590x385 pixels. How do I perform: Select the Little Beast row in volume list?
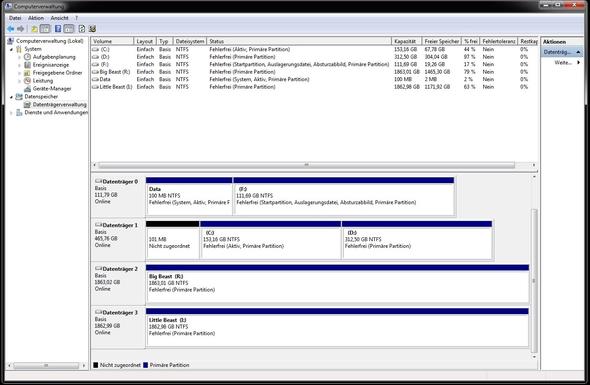[x=314, y=87]
